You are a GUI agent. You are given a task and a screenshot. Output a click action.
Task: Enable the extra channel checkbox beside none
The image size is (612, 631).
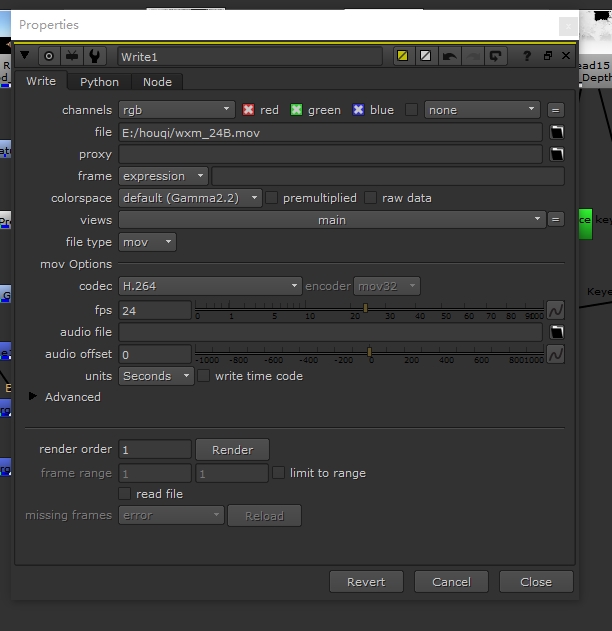[411, 110]
